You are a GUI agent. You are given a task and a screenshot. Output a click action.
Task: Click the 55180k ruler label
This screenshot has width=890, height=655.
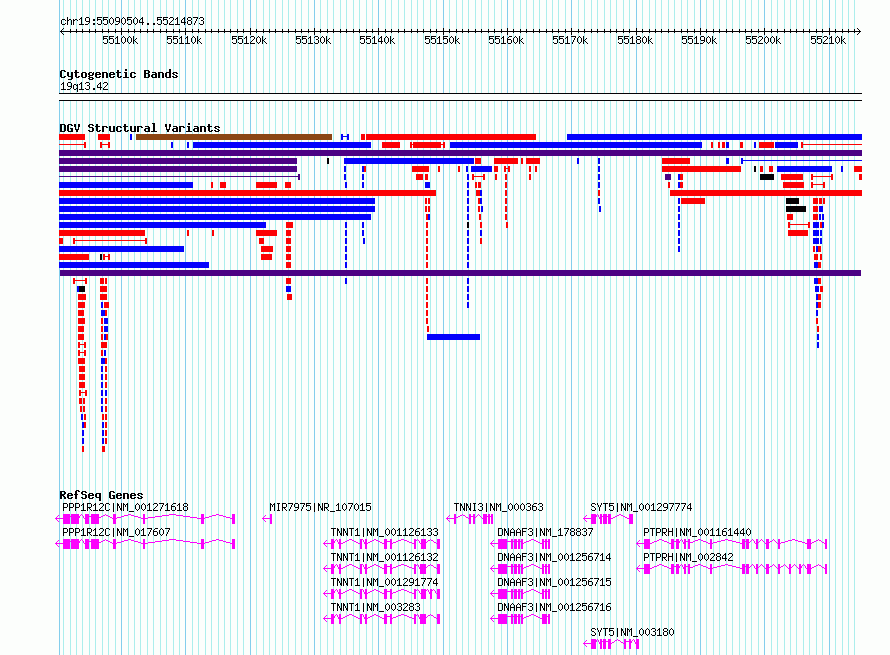pos(635,40)
